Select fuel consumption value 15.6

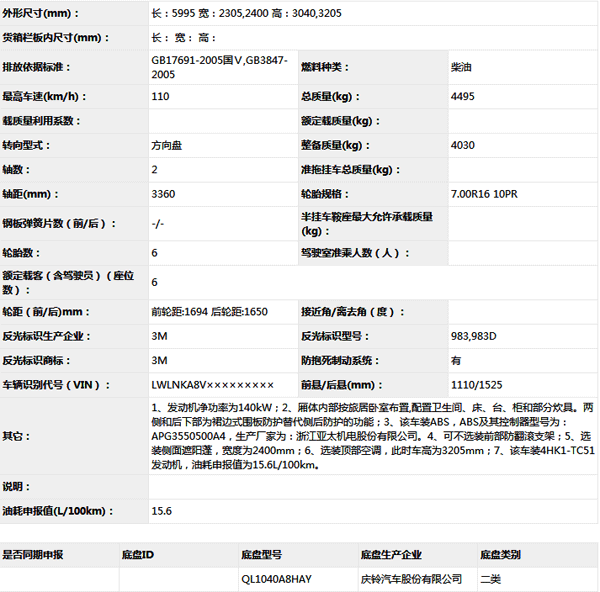[162, 511]
